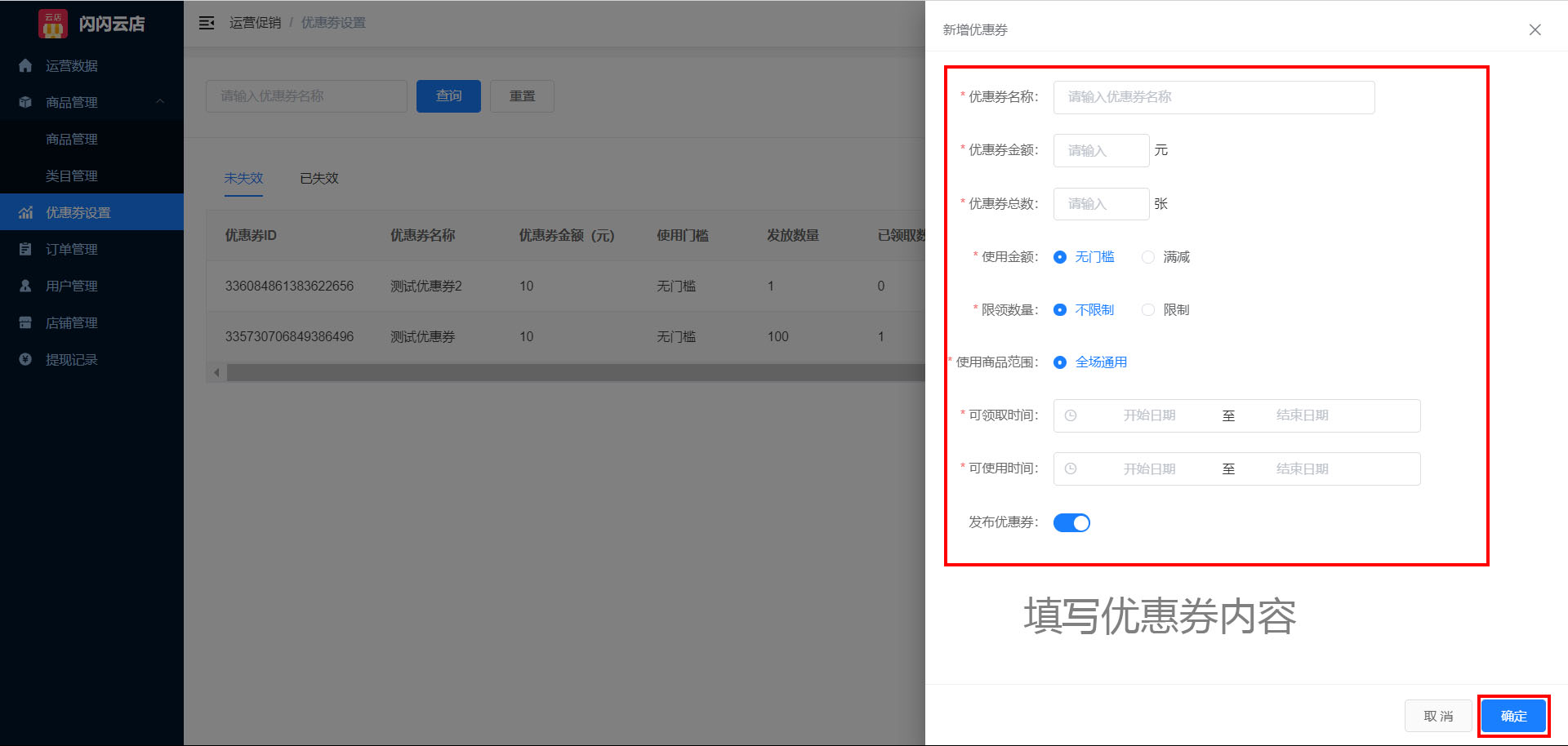Open the 运营数据 dashboard icon
Image resolution: width=1568 pixels, height=746 pixels.
24,65
